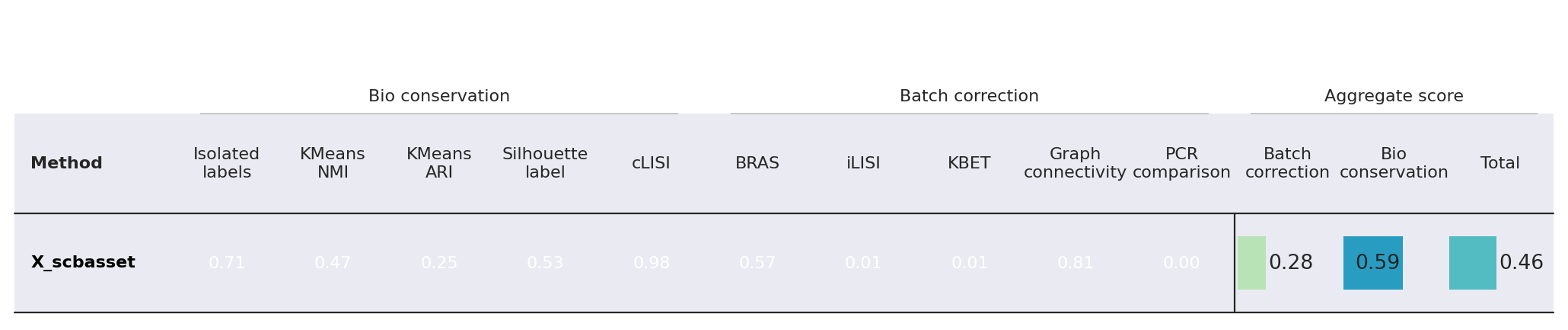Select the X_scbasset row label
The height and width of the screenshot is (330, 1568).
83,263
